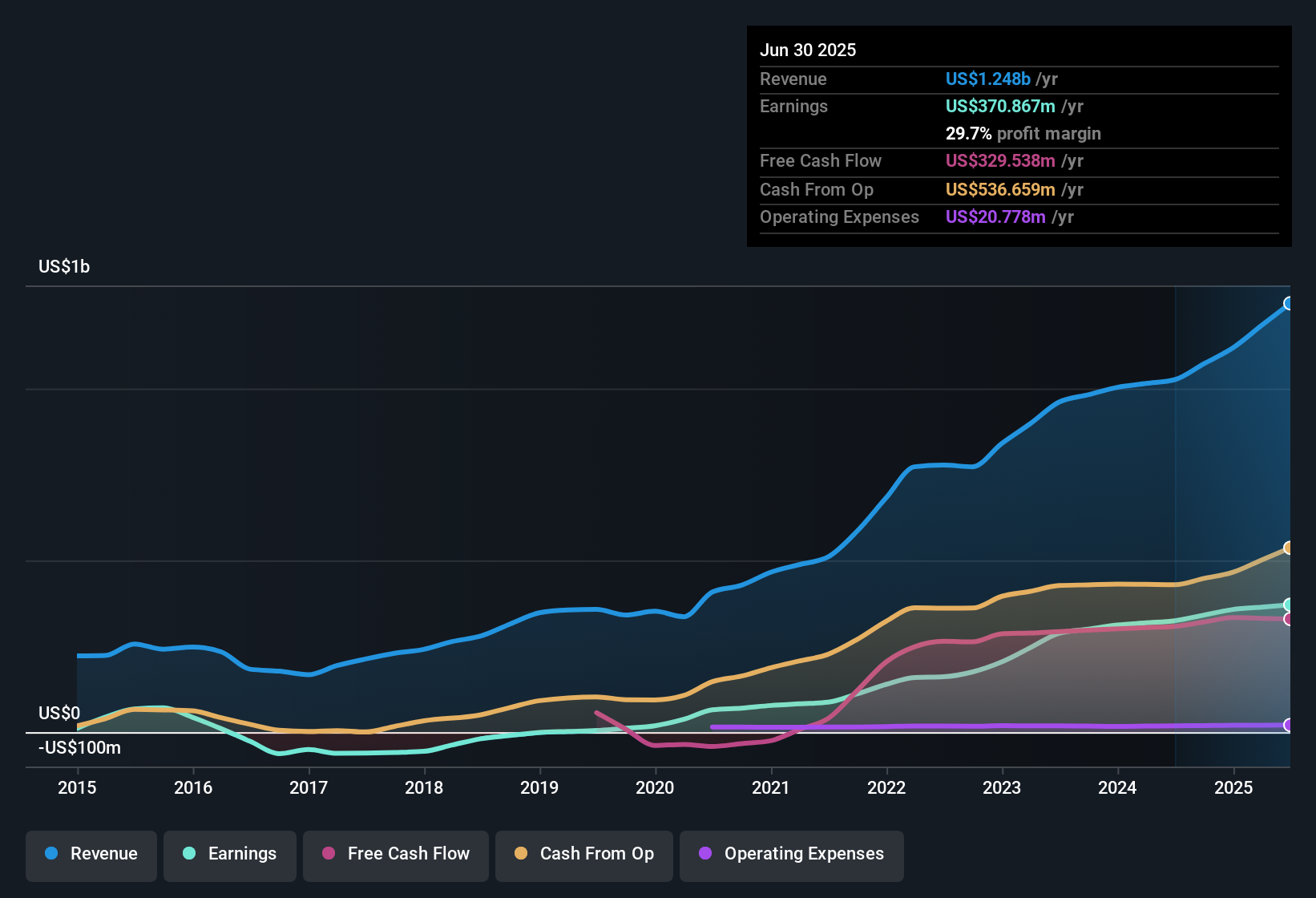Expand the Free Cash Flow tooltip row
Viewport: 1316px width, 898px height.
coord(1018,161)
